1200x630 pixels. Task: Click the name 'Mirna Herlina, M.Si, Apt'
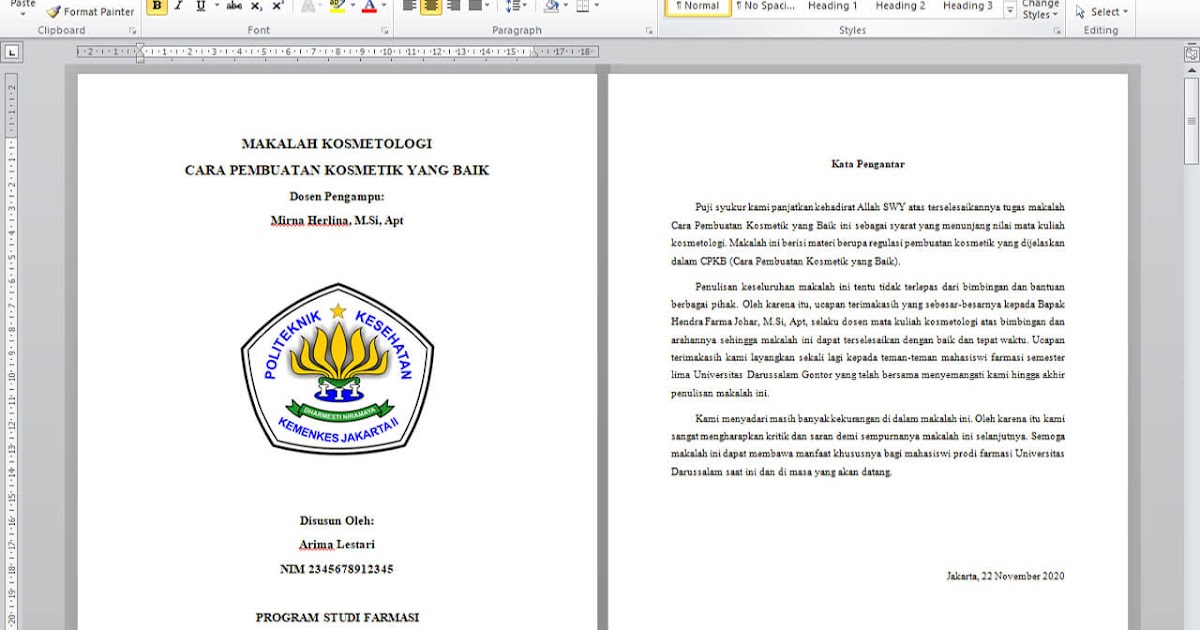click(x=337, y=220)
